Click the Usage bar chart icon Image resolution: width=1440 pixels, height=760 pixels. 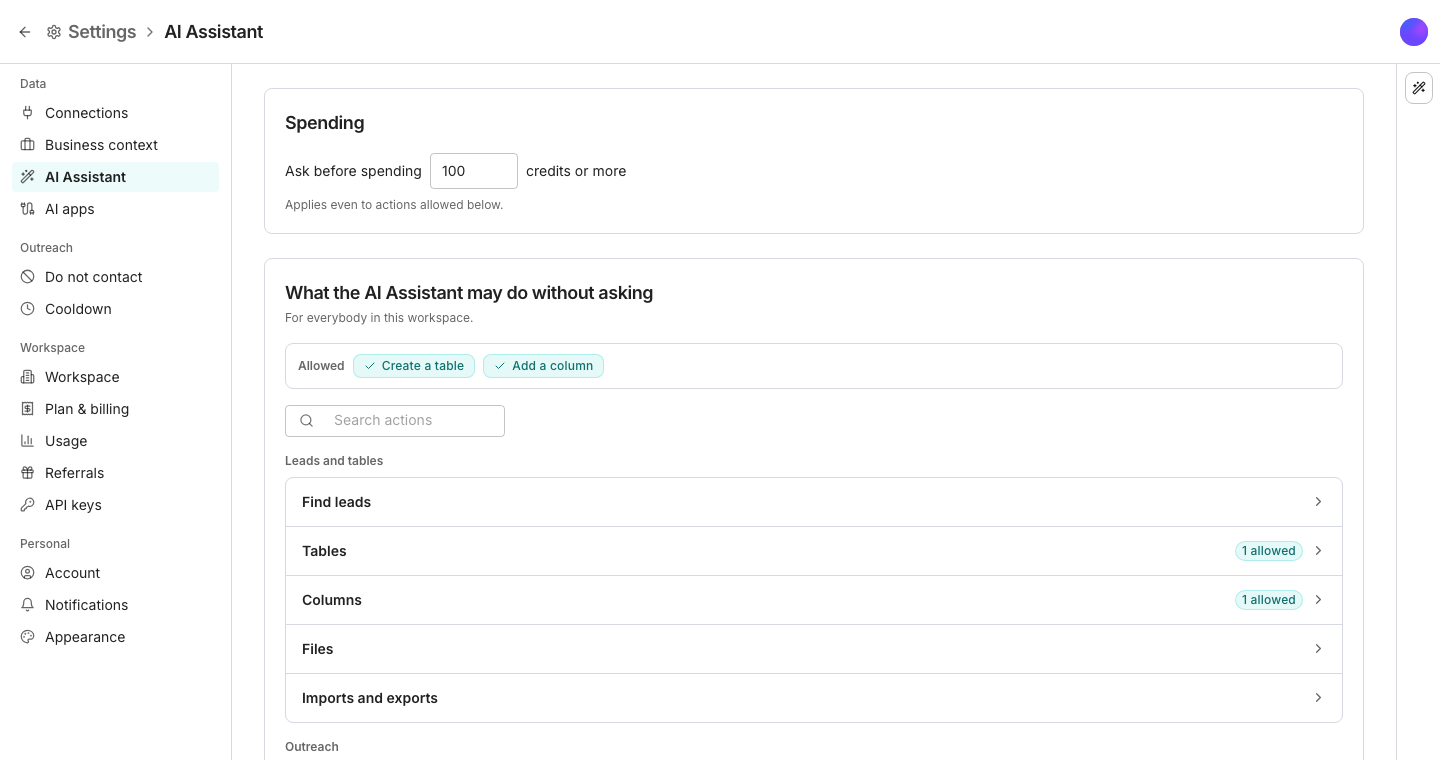tap(28, 441)
